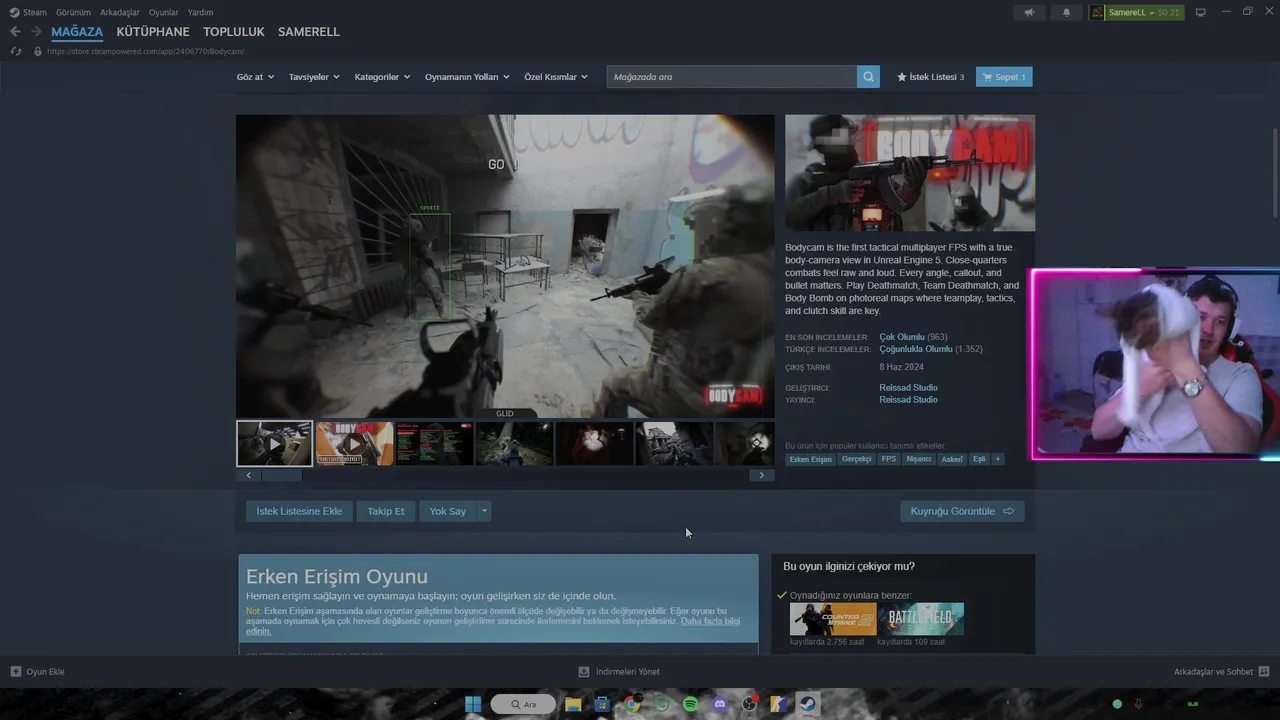
Task: Open the Görünüm menu
Action: click(73, 12)
